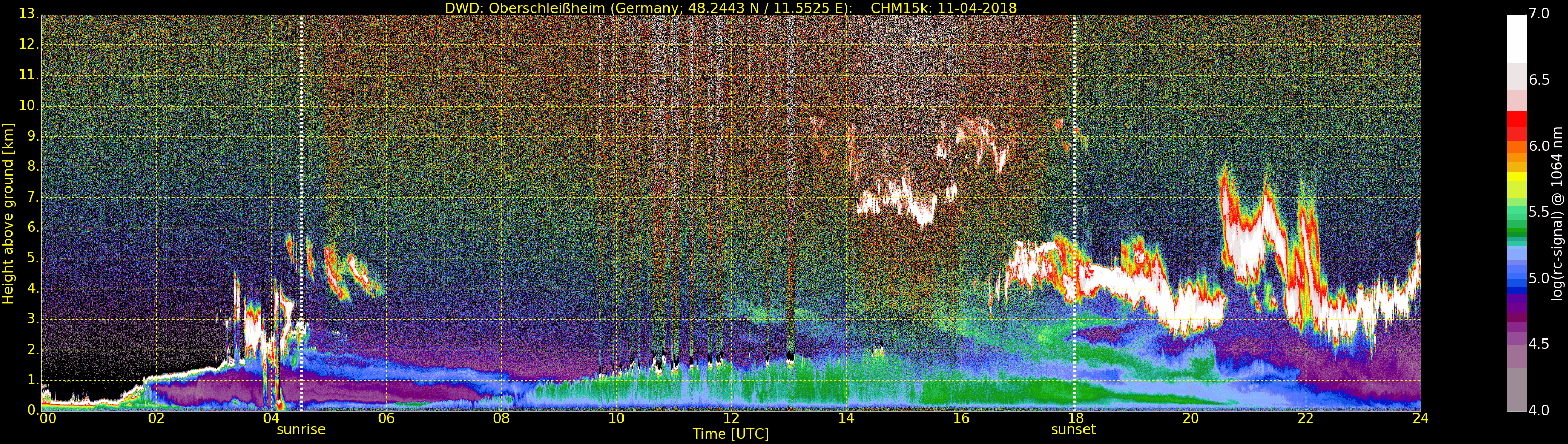
Task: Click the 'Time [UTC]' axis label
Action: pyautogui.click(x=731, y=434)
